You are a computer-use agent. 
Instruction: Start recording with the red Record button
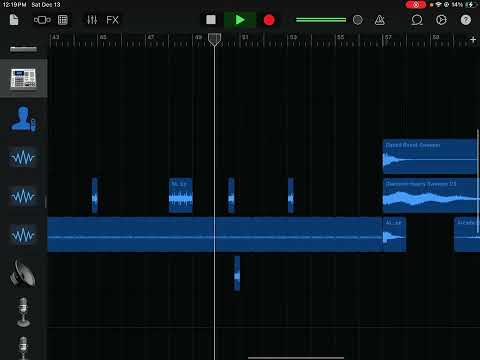(x=269, y=20)
